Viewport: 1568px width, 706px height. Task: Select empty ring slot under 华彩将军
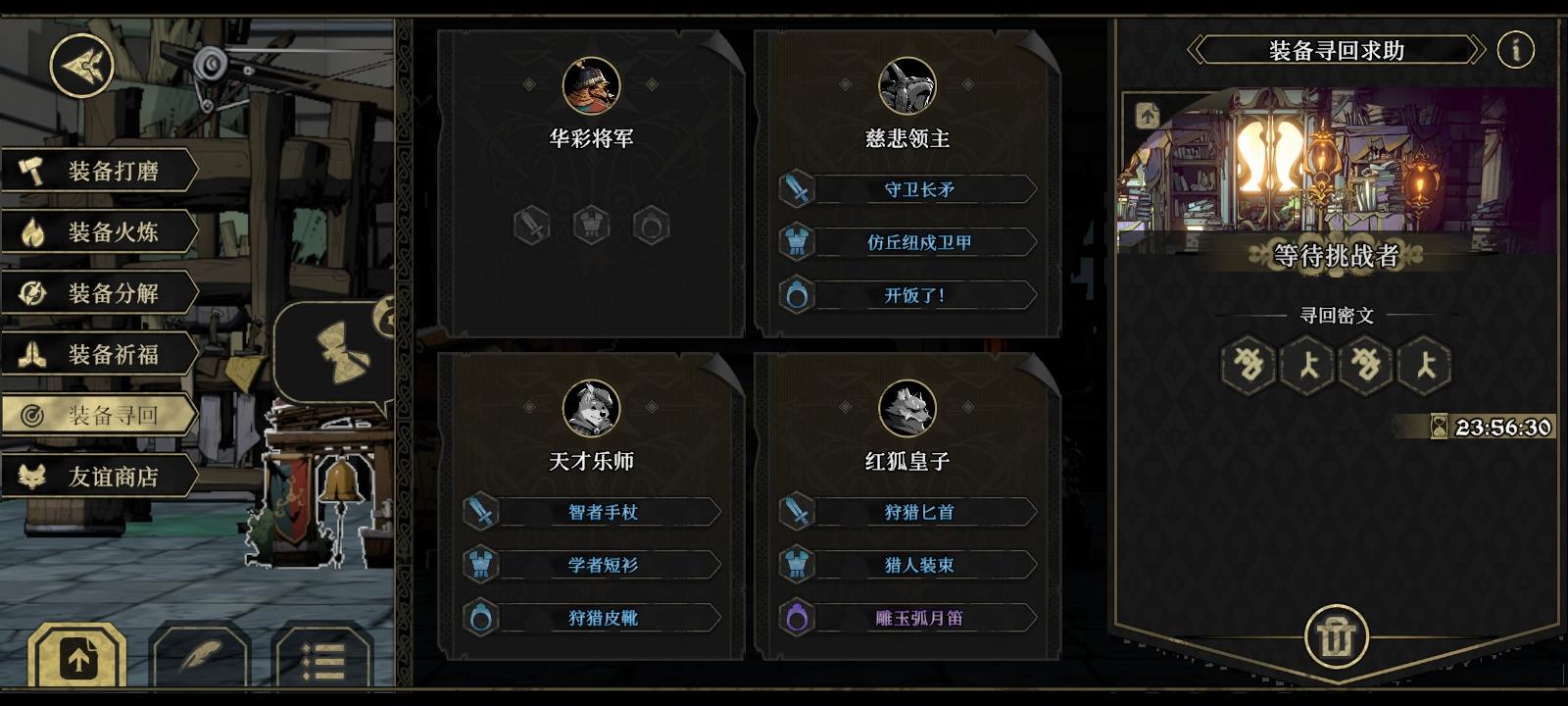pyautogui.click(x=651, y=226)
